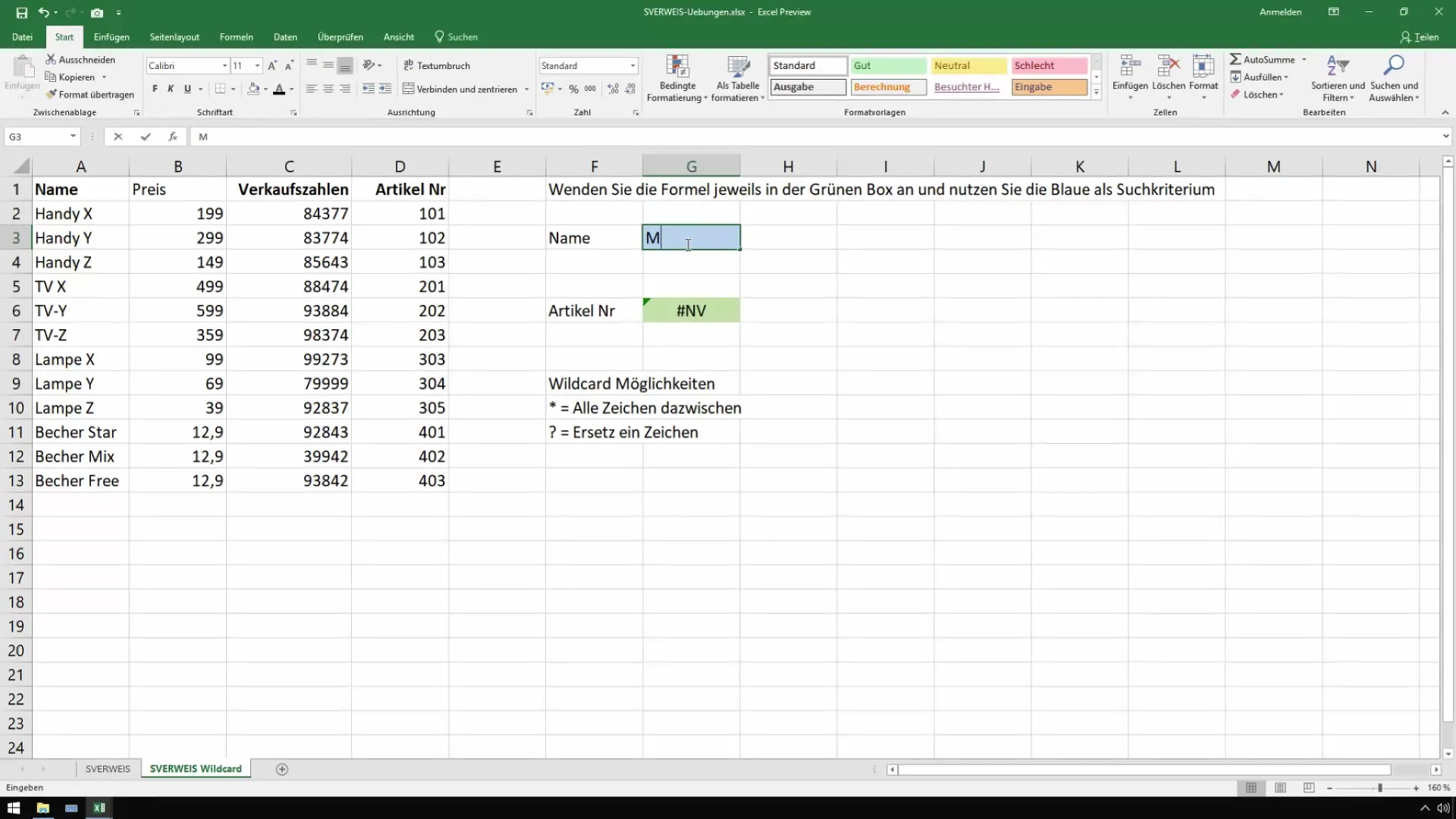Increase indent icon
Screen dimensions: 1456x819
pos(385,89)
